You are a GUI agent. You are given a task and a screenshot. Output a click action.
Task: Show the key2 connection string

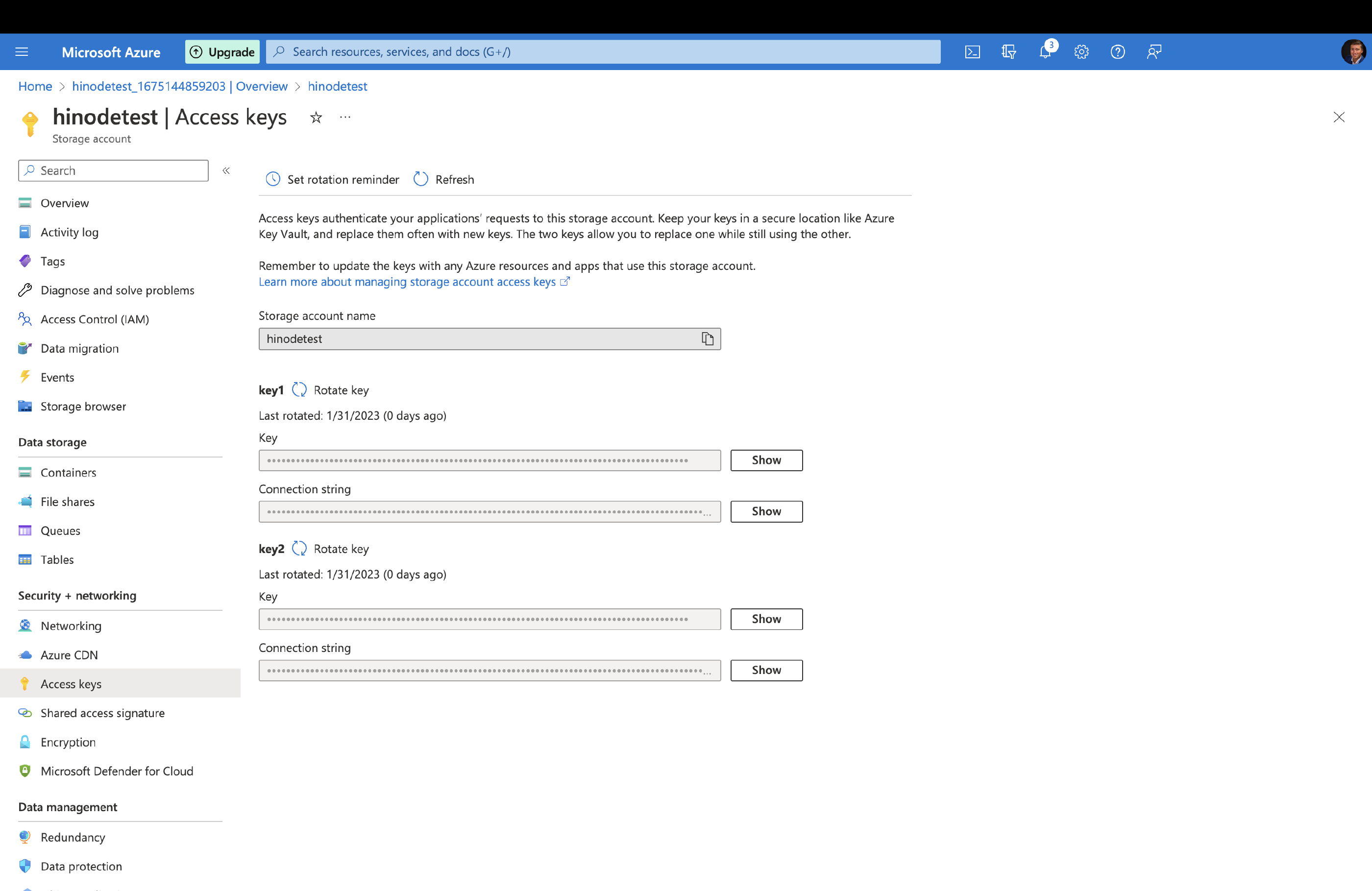tap(765, 670)
